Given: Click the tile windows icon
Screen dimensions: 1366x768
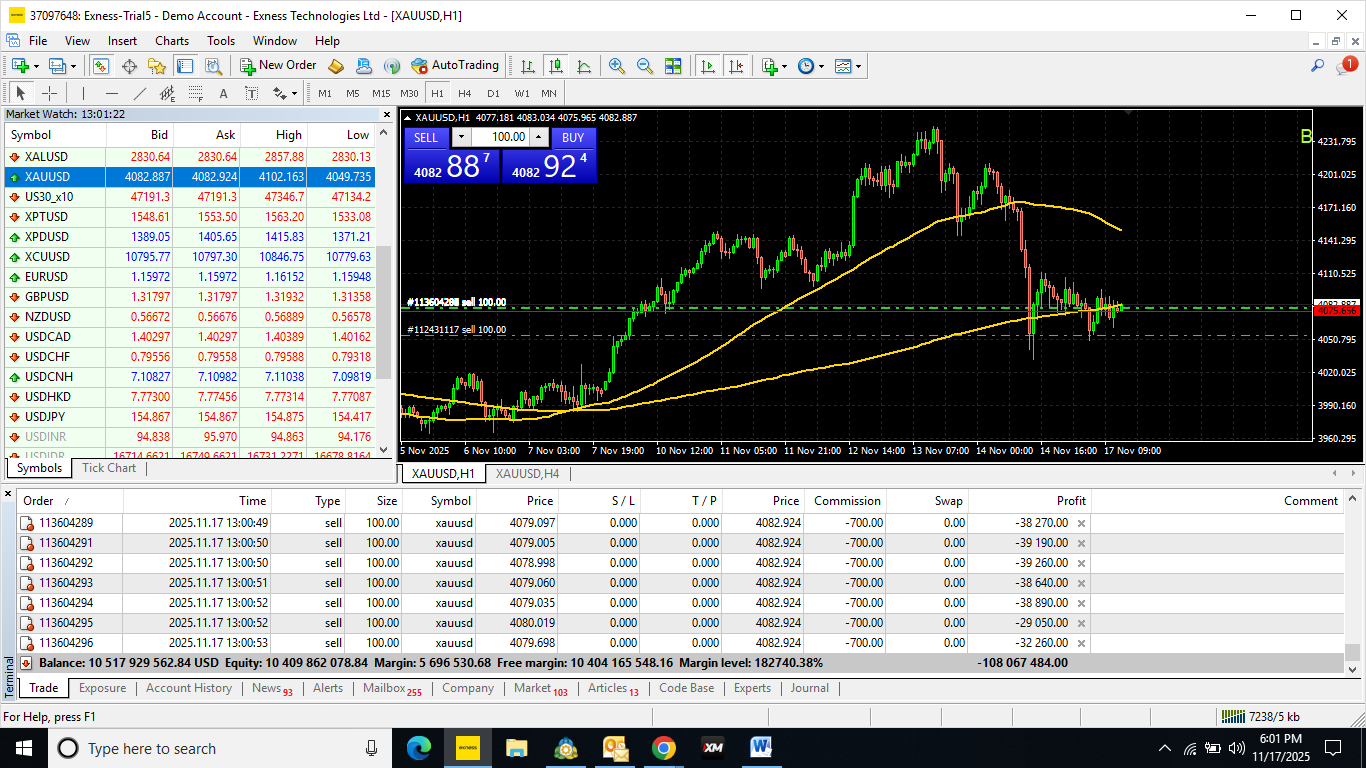Looking at the screenshot, I should pos(673,66).
